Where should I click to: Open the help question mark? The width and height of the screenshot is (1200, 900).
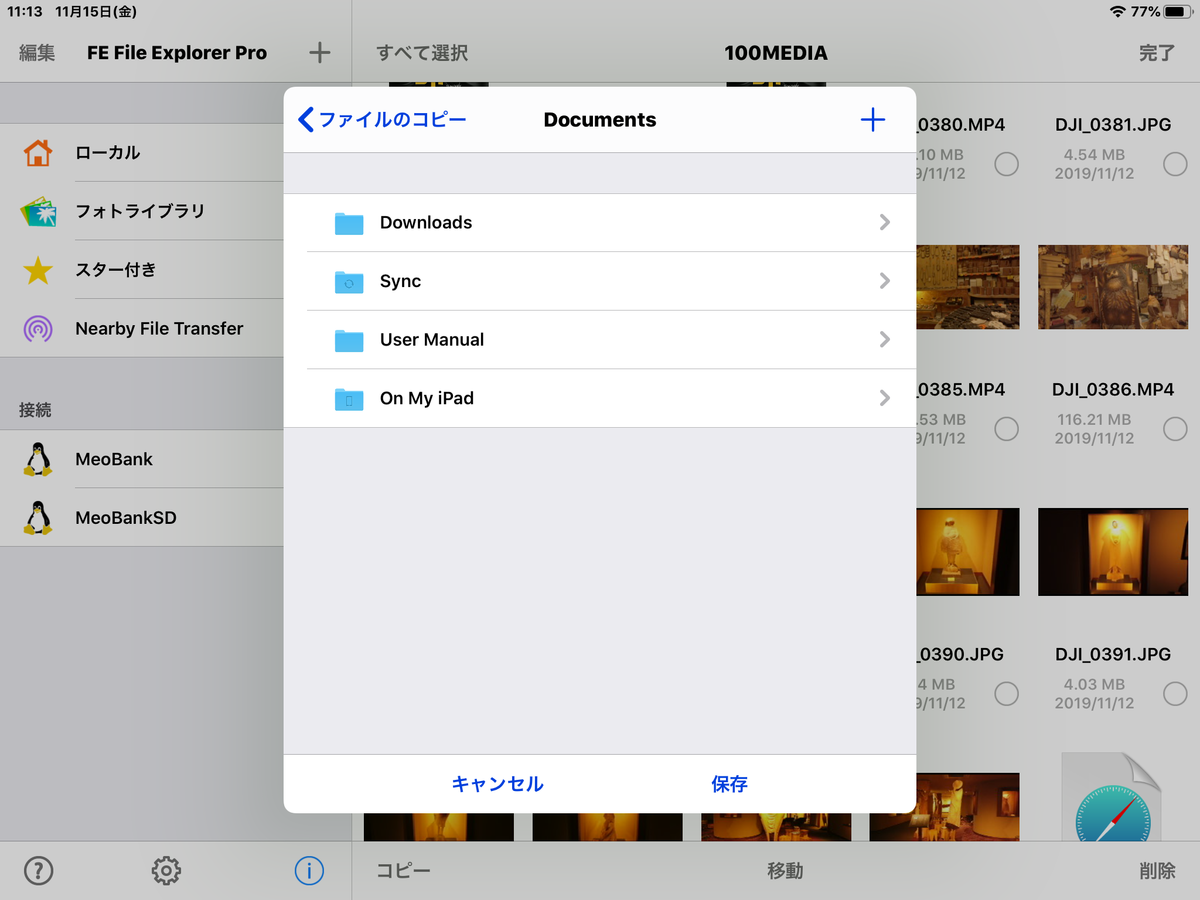(x=38, y=871)
